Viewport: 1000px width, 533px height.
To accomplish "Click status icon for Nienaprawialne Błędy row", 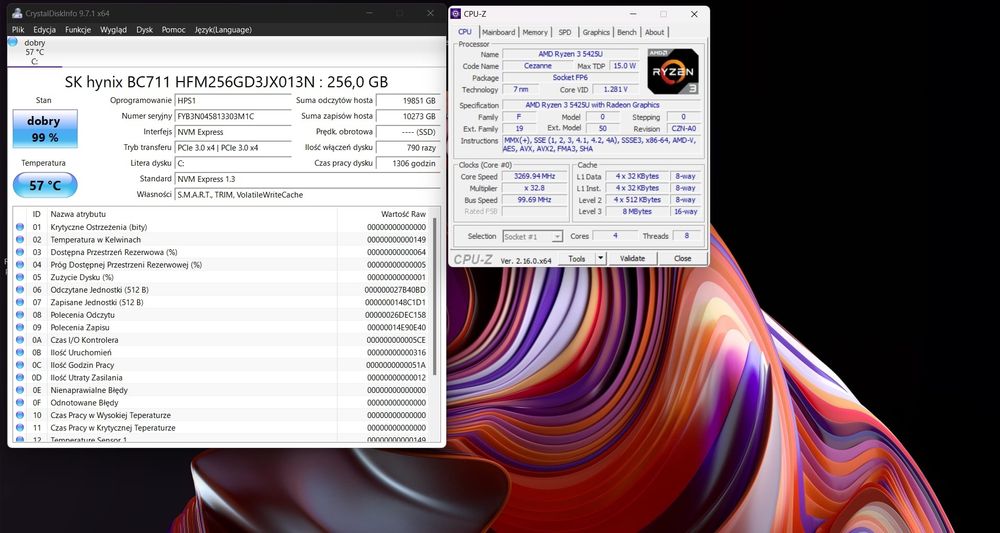I will pos(20,390).
